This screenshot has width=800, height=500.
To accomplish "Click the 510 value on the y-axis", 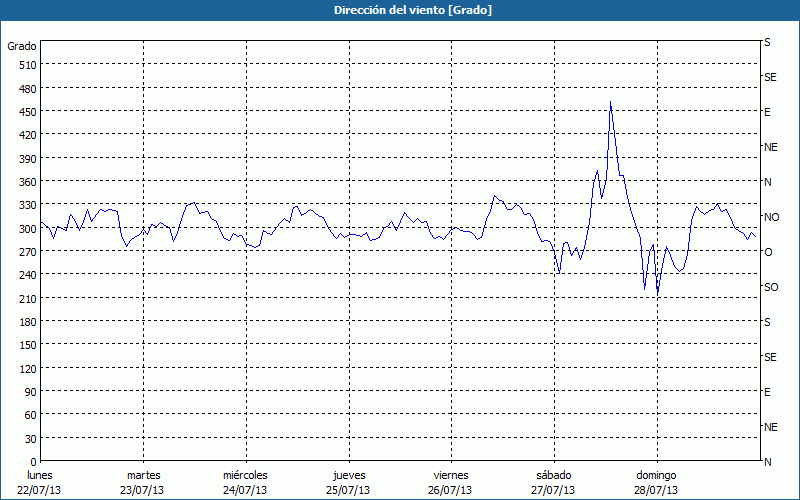I will 27,65.
